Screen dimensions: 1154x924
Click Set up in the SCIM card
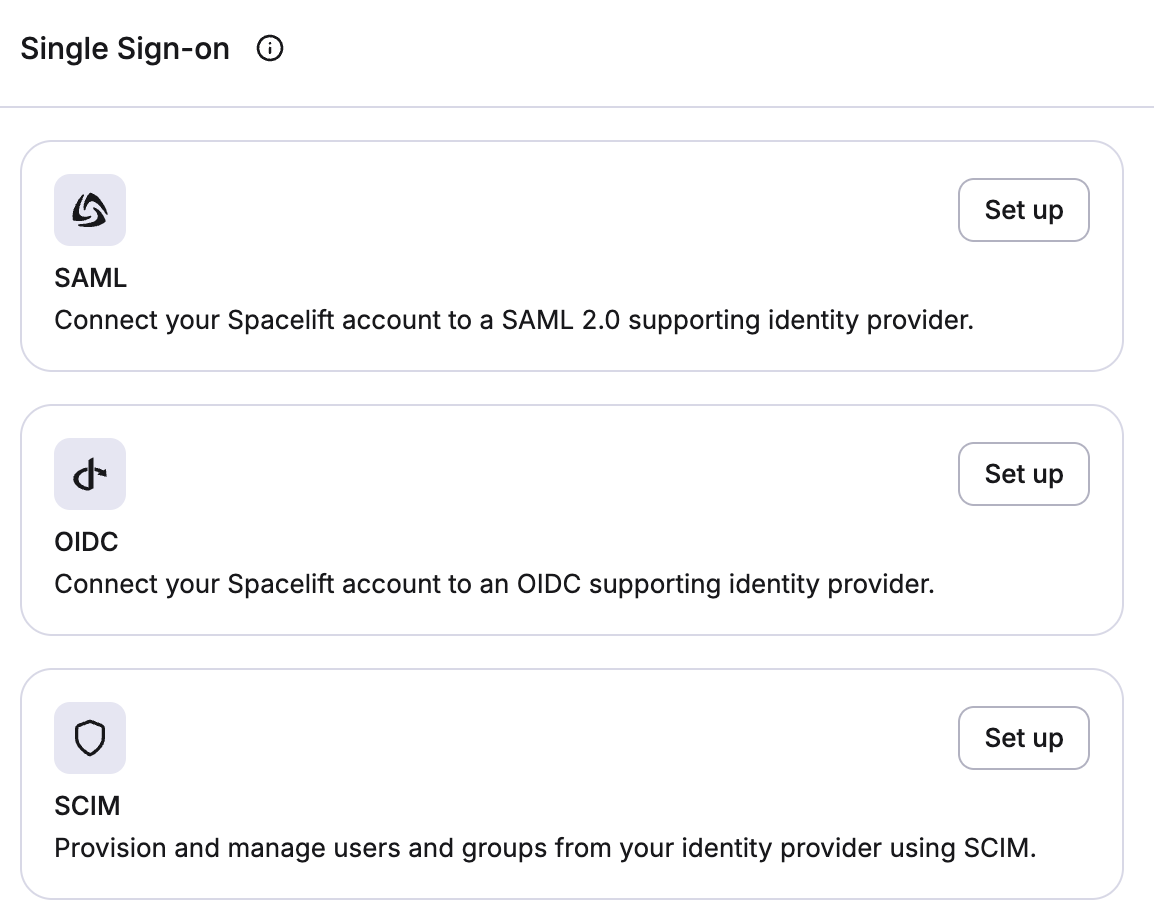click(1023, 738)
